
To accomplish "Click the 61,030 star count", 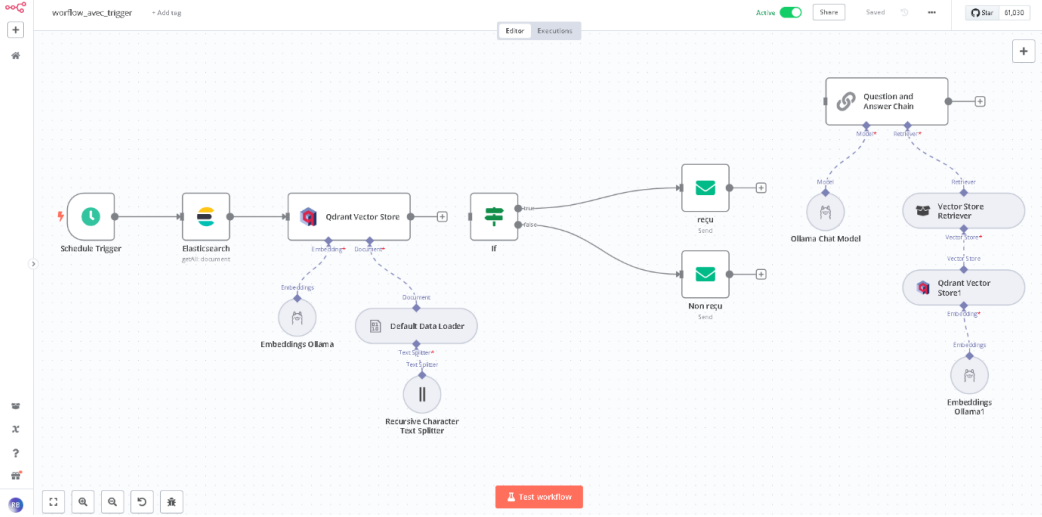I will click(x=1015, y=12).
